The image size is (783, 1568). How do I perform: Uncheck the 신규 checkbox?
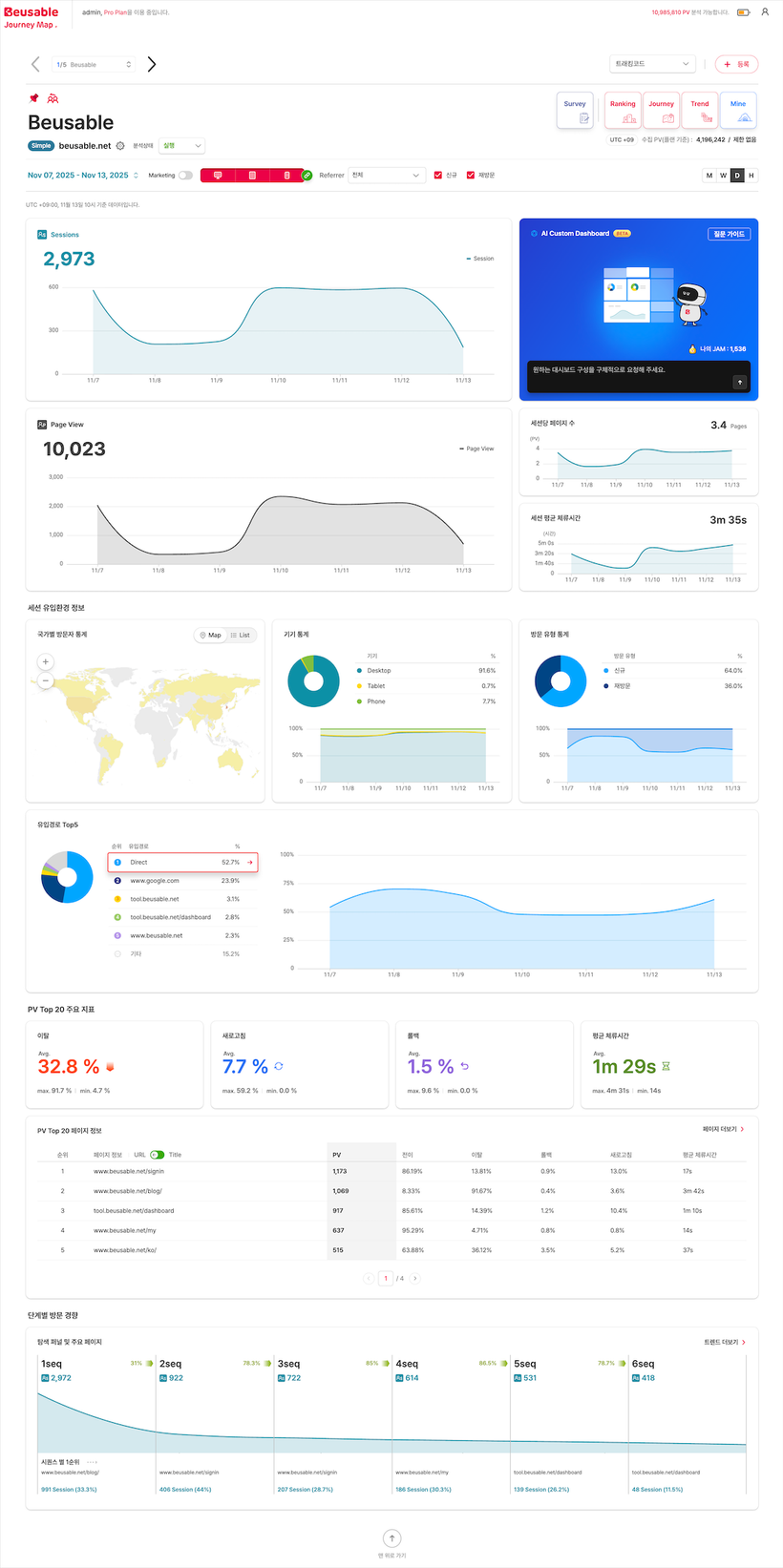tap(438, 176)
